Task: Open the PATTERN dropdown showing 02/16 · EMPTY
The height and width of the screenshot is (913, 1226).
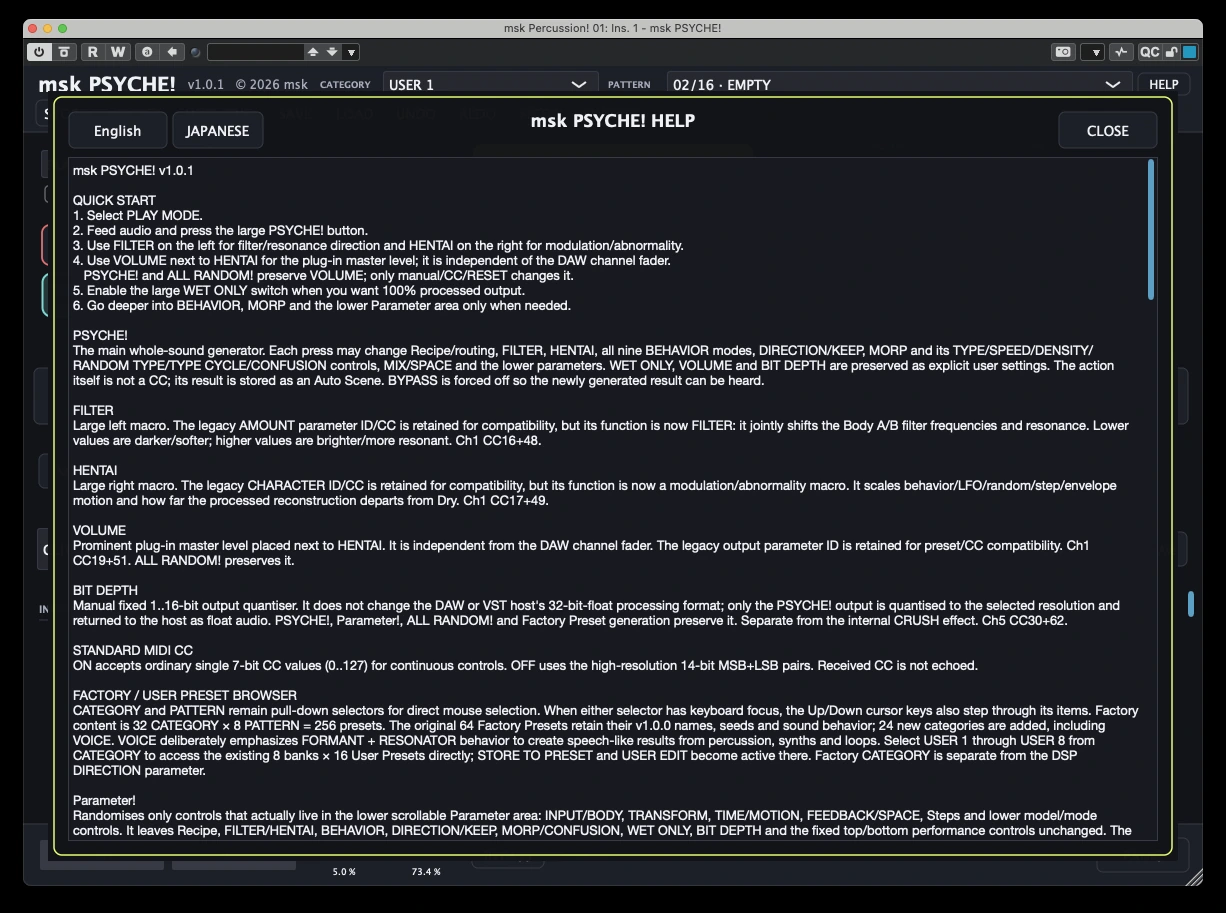Action: (x=899, y=85)
